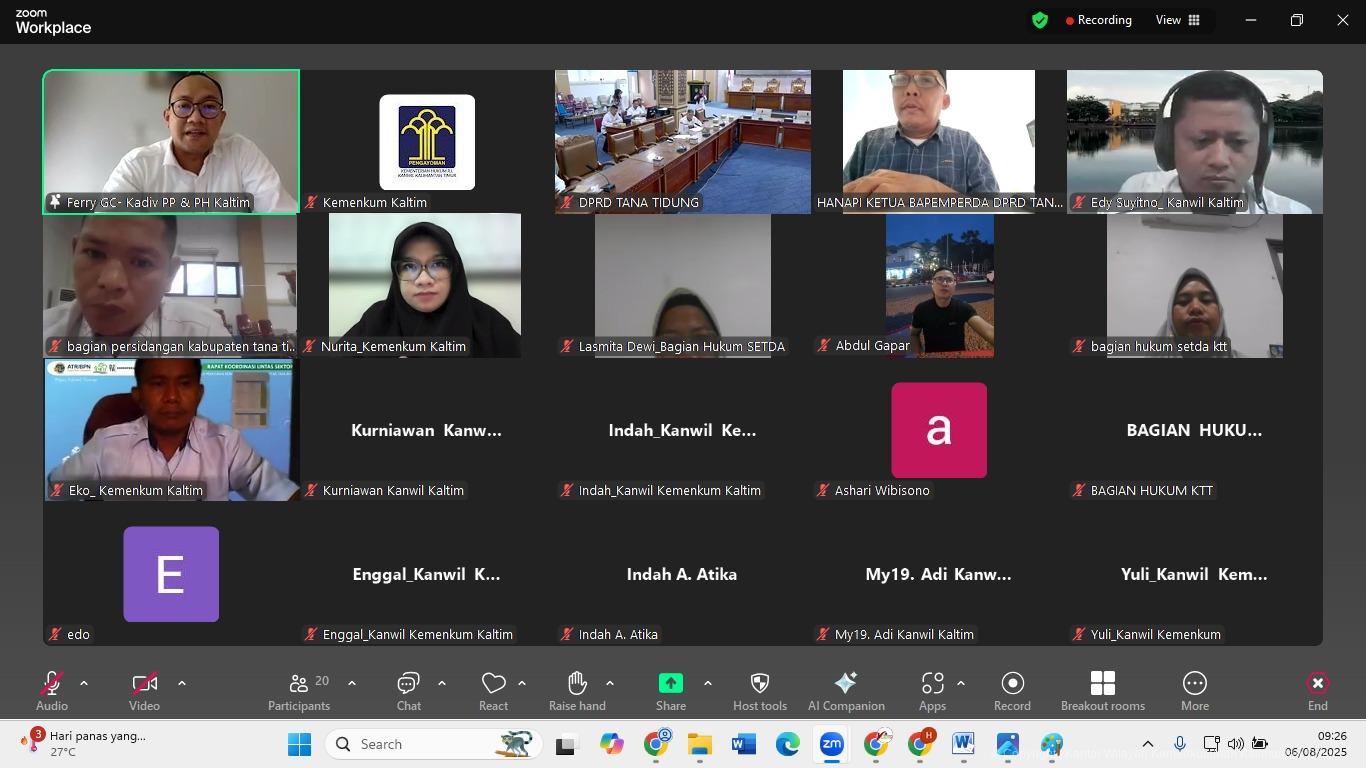Select Ferry GC- Kadiv PP & PH Kaltim video
The height and width of the screenshot is (768, 1366).
click(171, 141)
